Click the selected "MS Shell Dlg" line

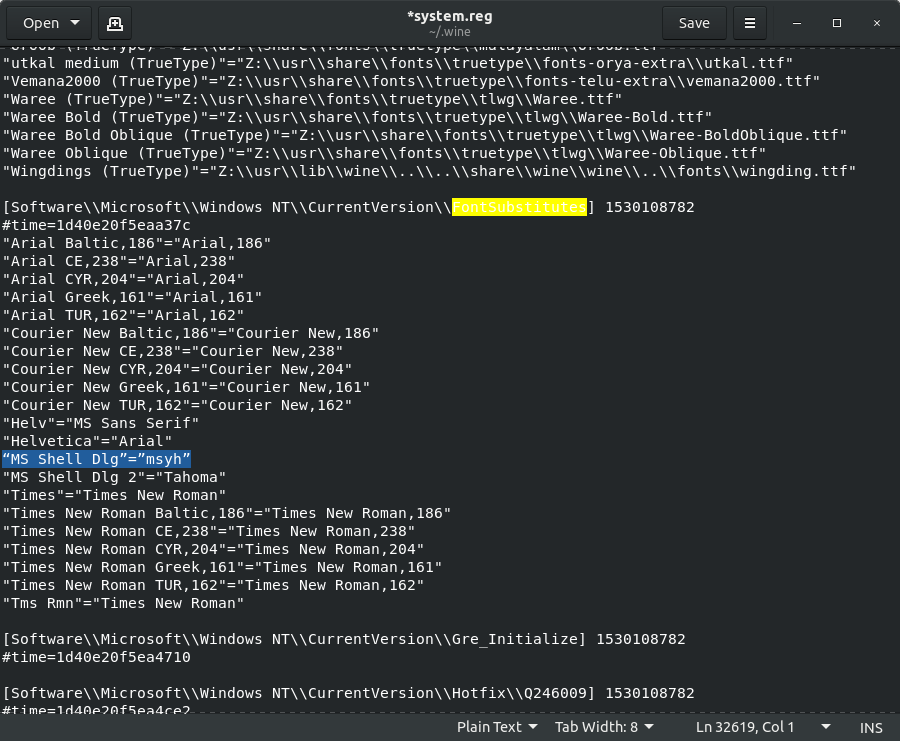(x=96, y=459)
